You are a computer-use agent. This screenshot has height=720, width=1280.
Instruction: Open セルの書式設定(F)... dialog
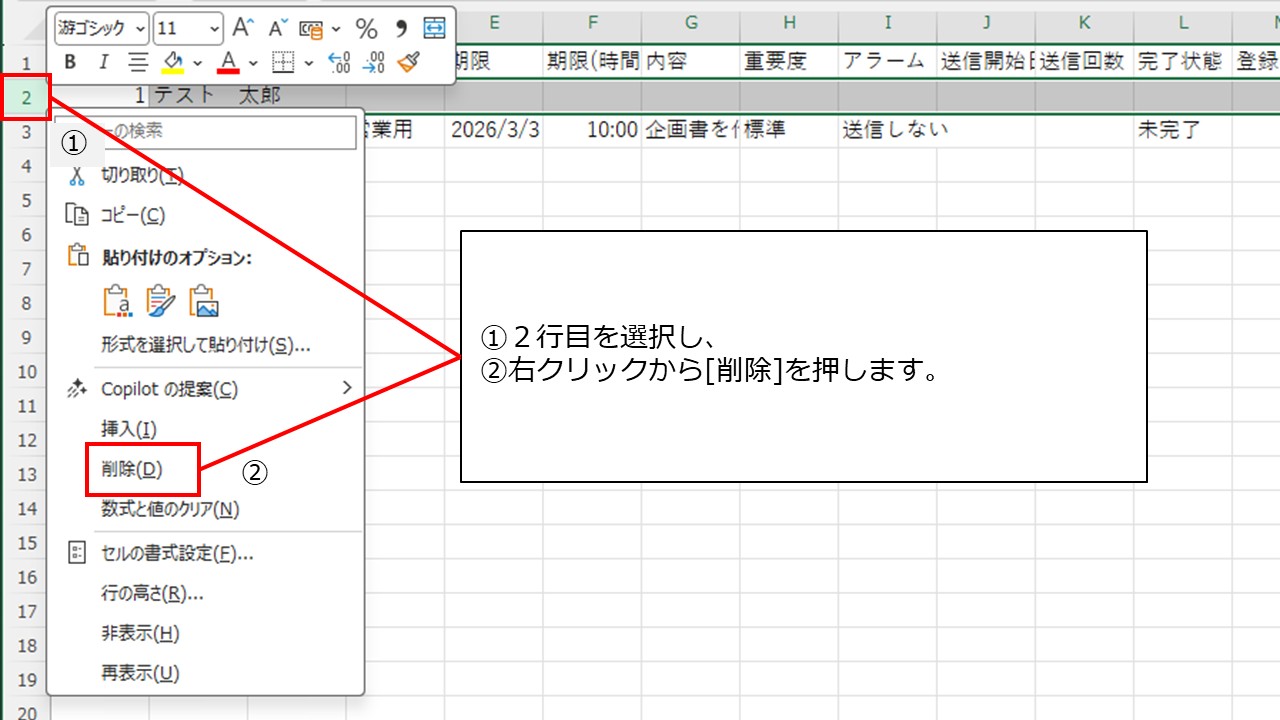177,553
